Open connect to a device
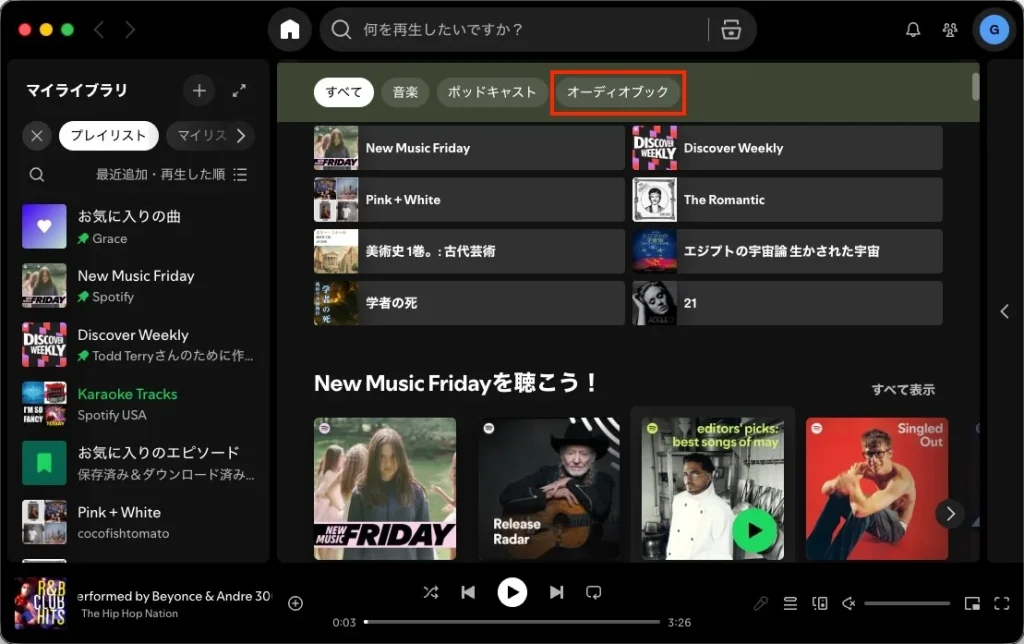The height and width of the screenshot is (644, 1024). [820, 604]
